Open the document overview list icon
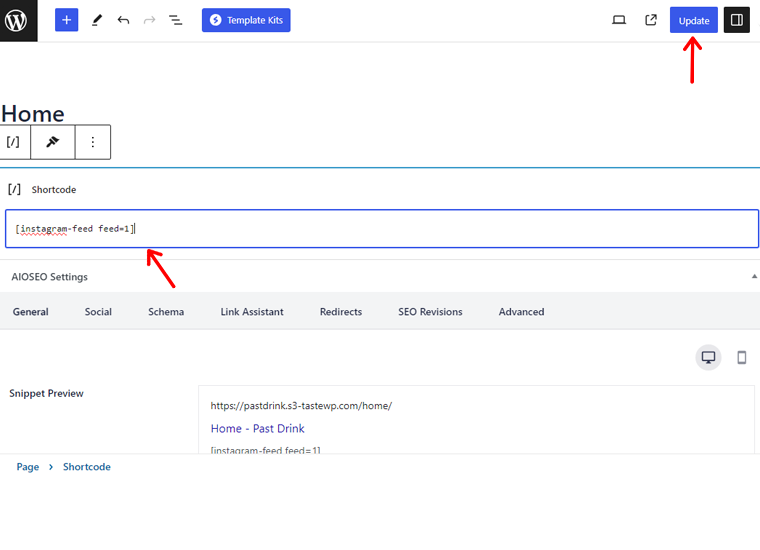The image size is (760, 550). 175,20
